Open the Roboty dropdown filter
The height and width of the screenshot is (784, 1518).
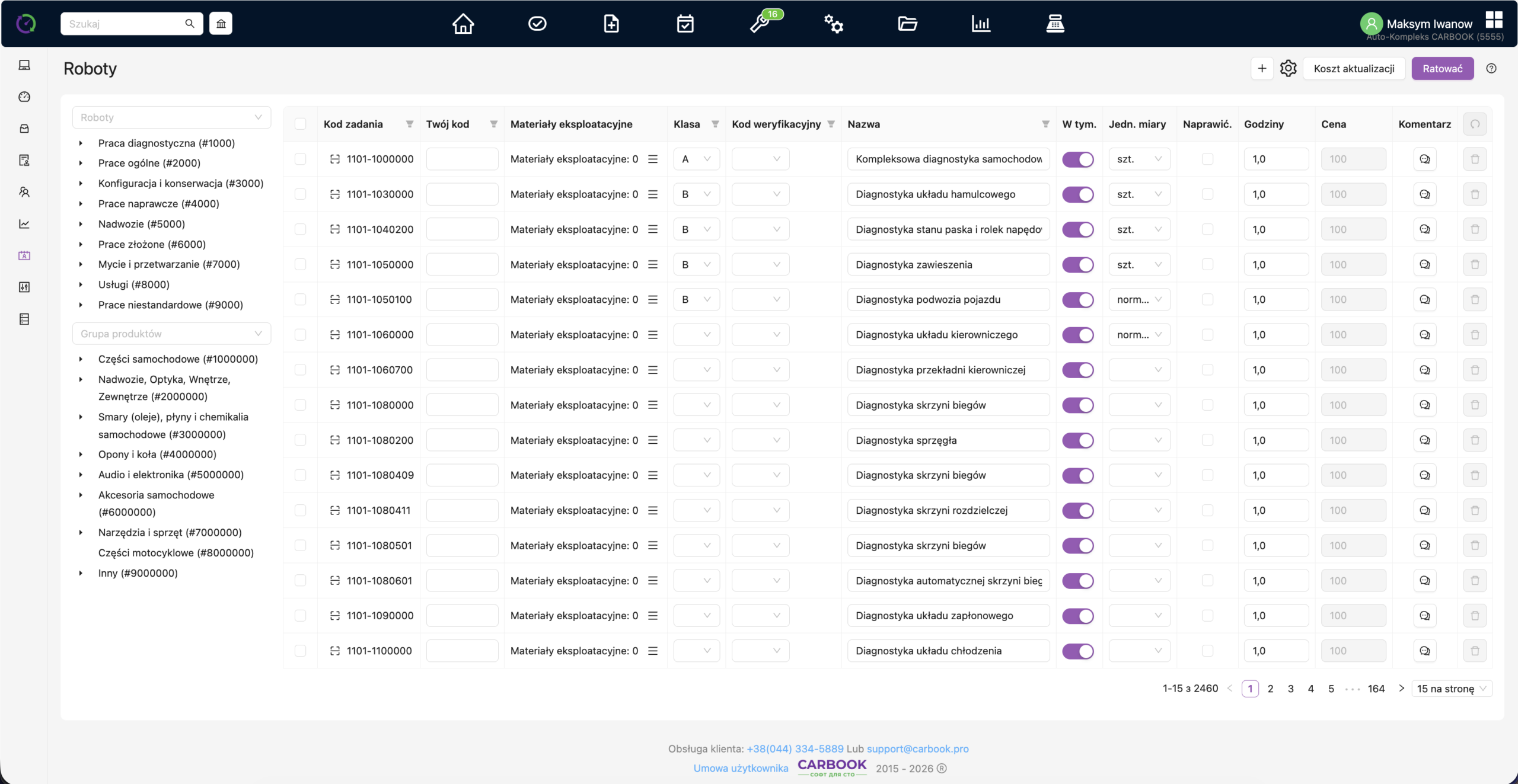(x=171, y=117)
